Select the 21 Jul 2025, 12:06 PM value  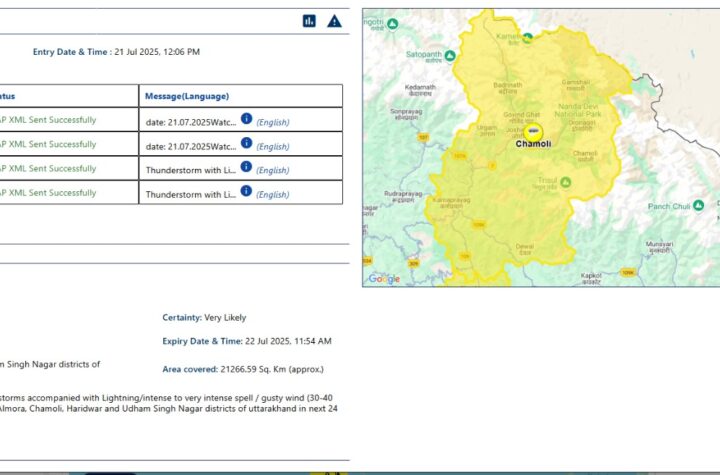[157, 52]
